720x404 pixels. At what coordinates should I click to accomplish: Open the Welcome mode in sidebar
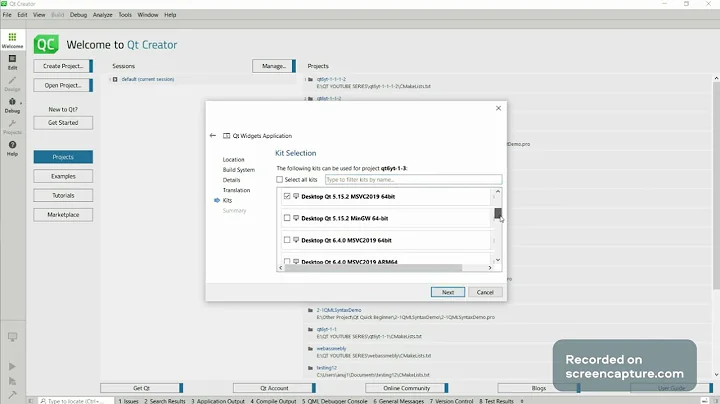pos(12,40)
